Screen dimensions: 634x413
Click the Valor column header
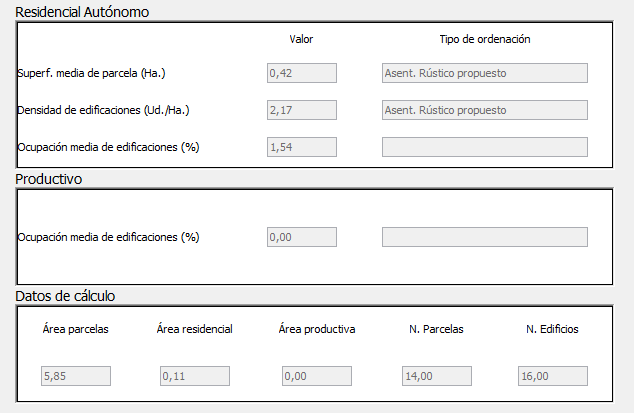(x=301, y=39)
